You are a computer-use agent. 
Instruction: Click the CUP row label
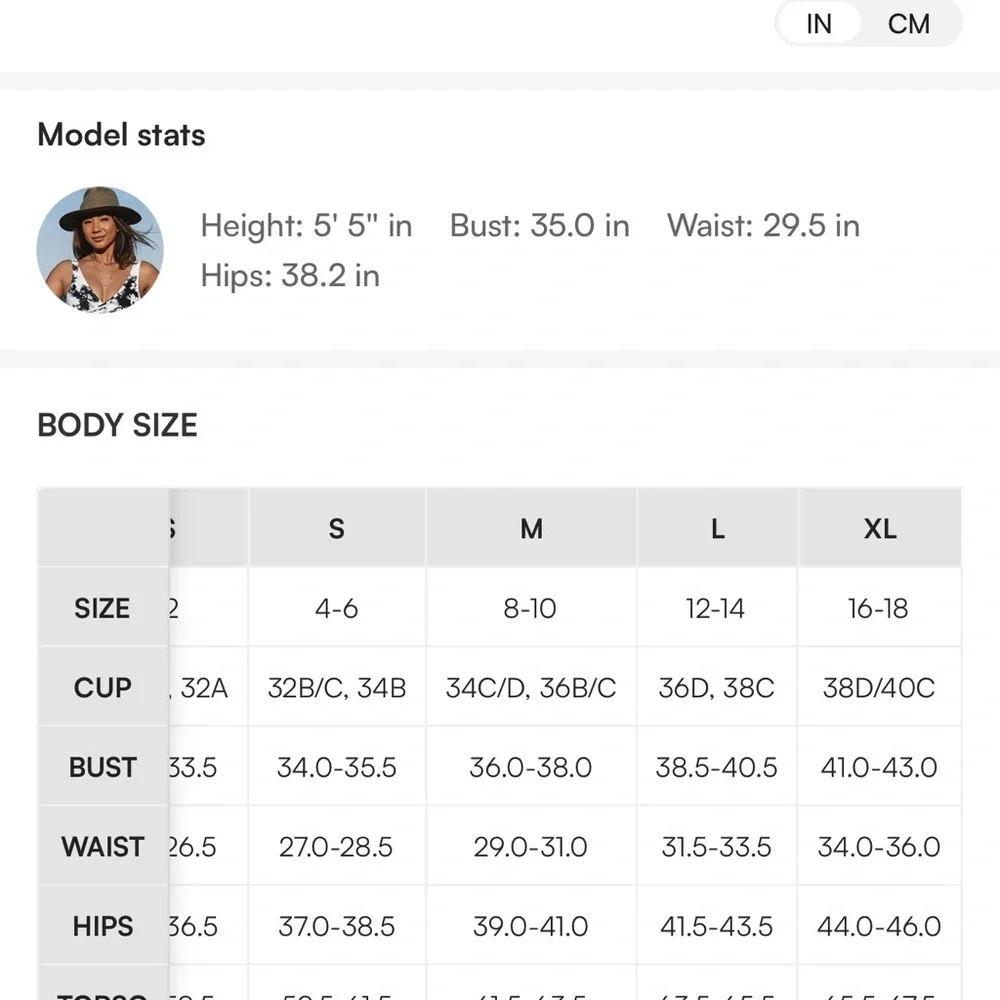[x=102, y=688]
